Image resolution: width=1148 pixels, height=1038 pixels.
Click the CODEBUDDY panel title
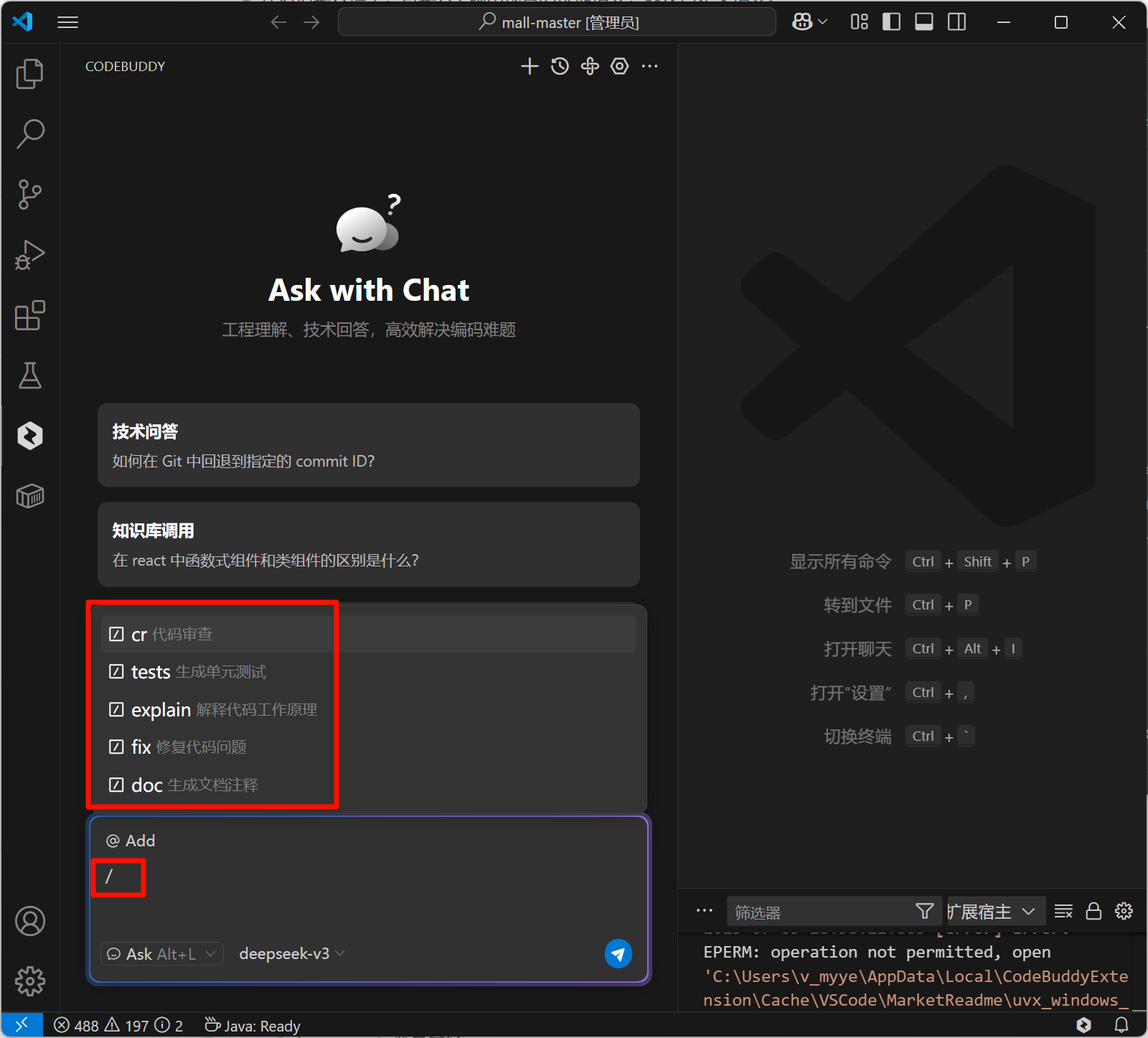(125, 66)
